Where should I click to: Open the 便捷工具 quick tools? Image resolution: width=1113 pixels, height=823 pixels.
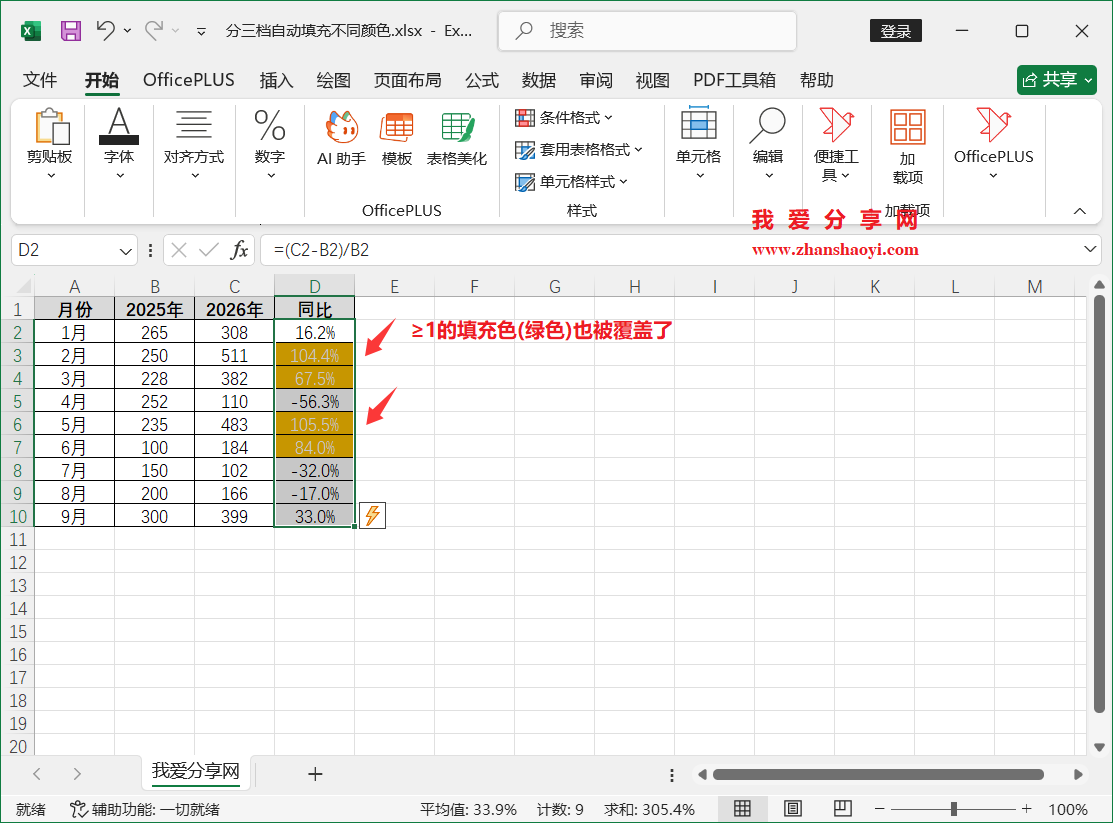(x=836, y=146)
